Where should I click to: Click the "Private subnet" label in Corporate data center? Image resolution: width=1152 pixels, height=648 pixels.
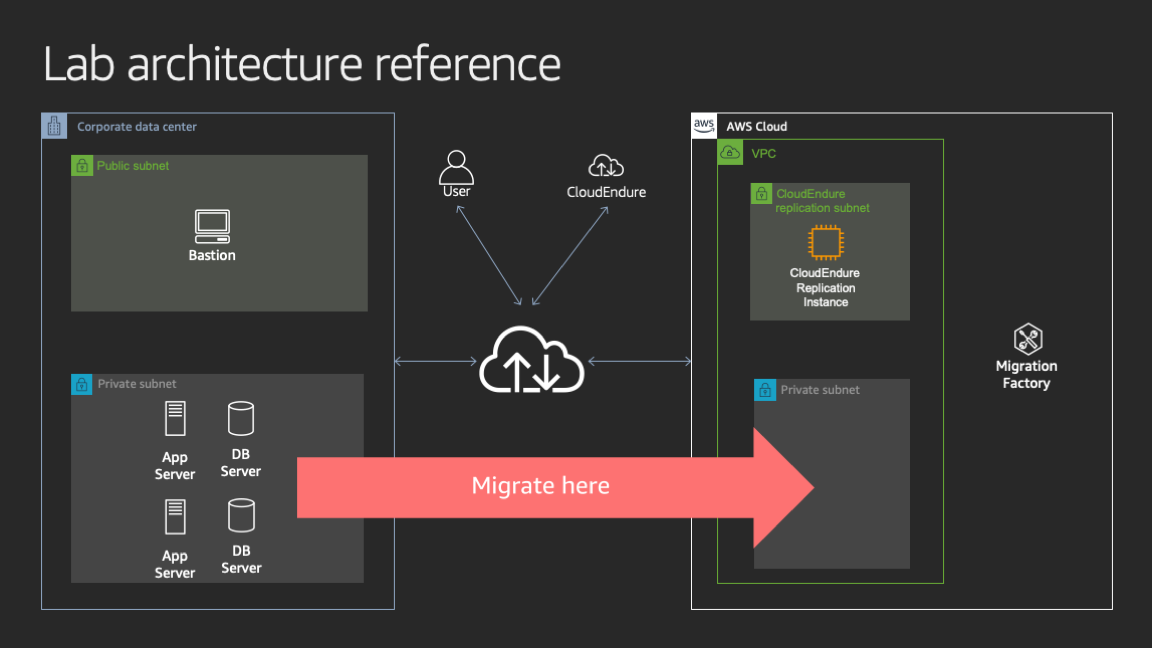coord(137,384)
